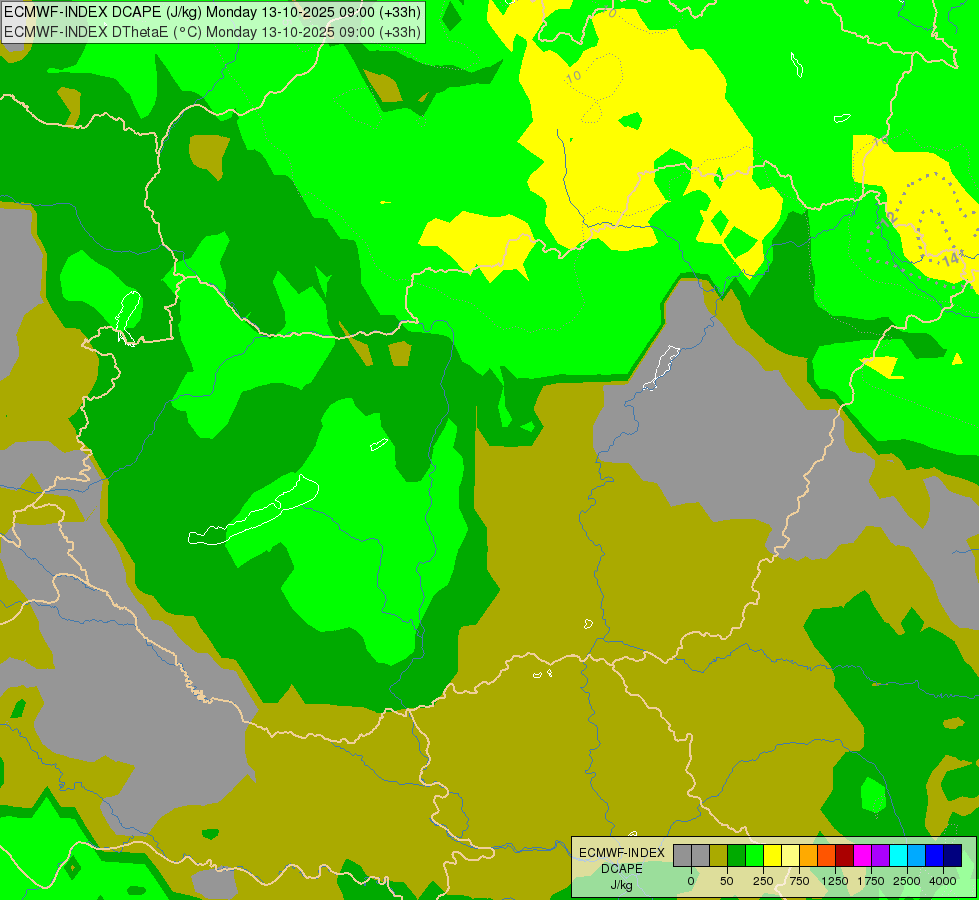Select the pure blue legend swatch
This screenshot has height=900, width=979.
coord(935,856)
